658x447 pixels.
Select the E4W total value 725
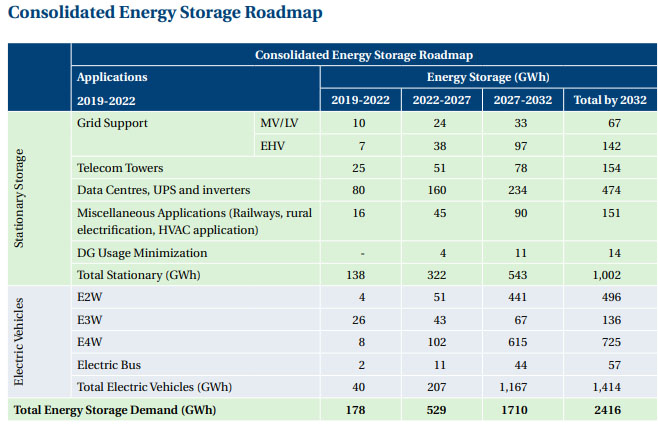[614, 342]
